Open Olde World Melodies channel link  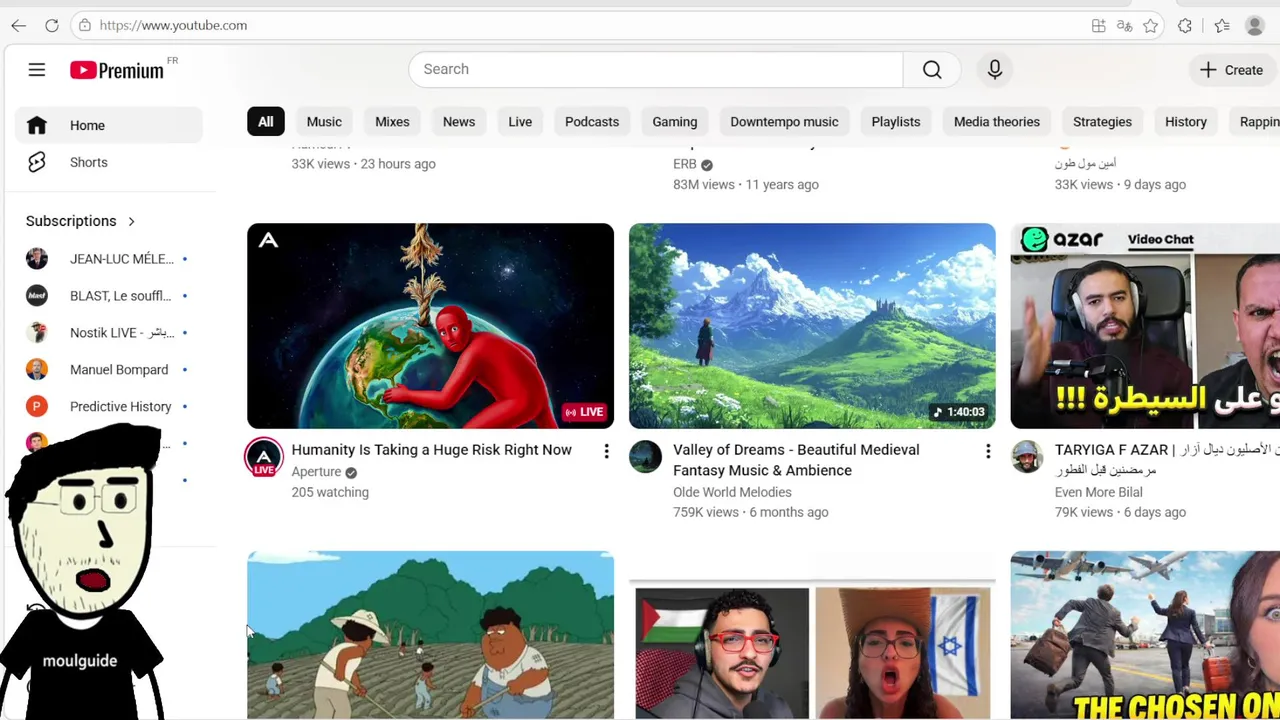click(732, 492)
